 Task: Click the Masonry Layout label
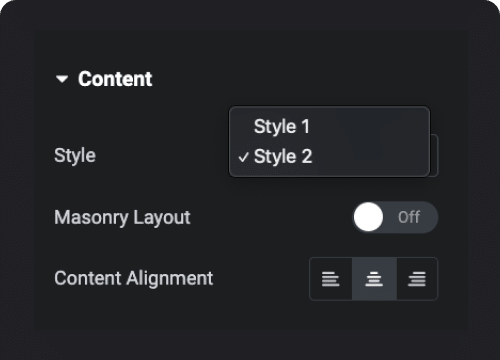point(122,218)
